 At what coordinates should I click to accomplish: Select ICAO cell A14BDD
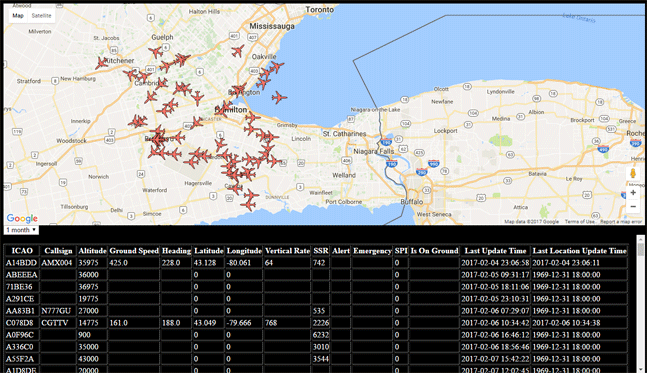(x=22, y=263)
